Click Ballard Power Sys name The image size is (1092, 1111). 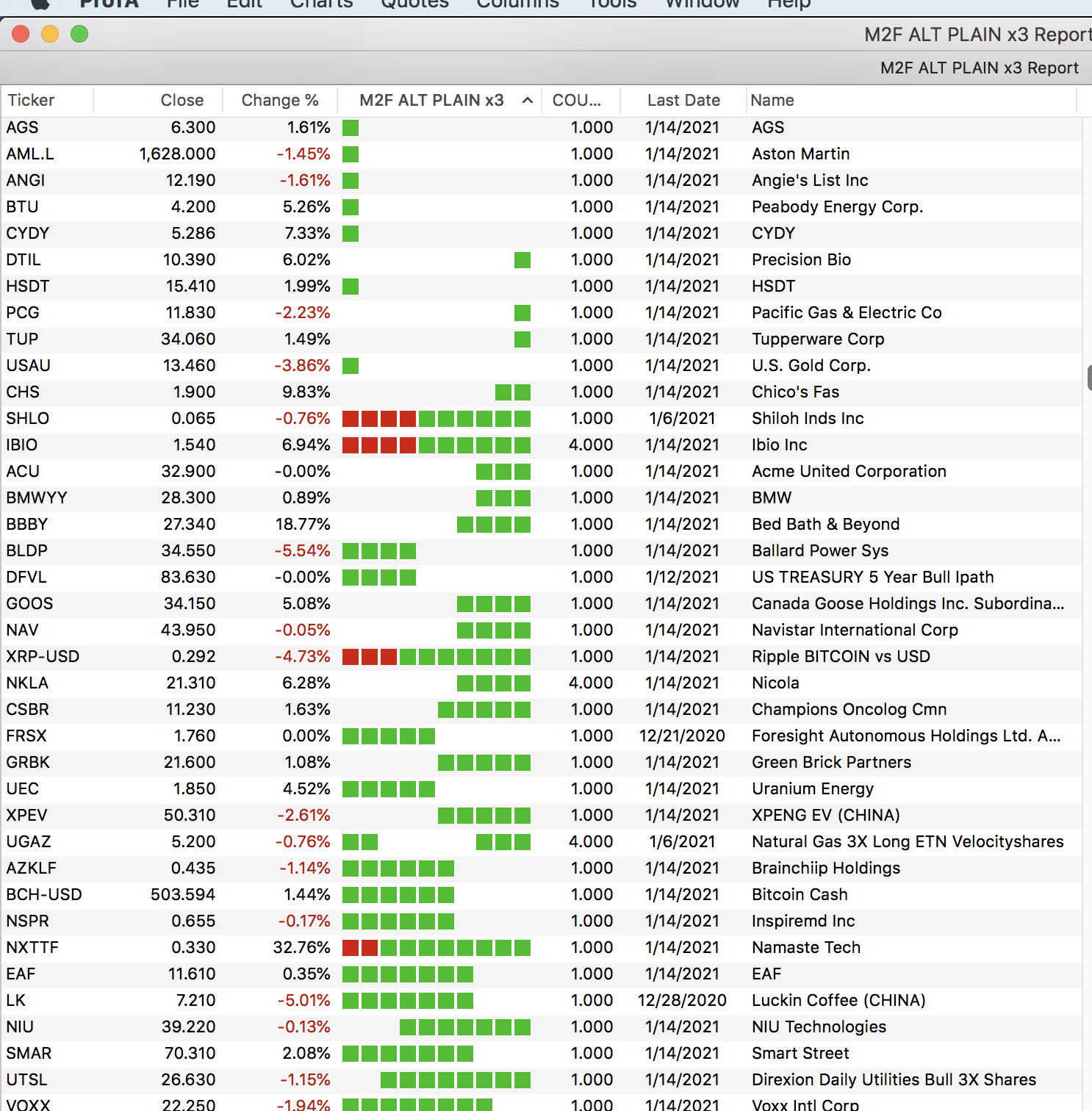click(x=820, y=550)
